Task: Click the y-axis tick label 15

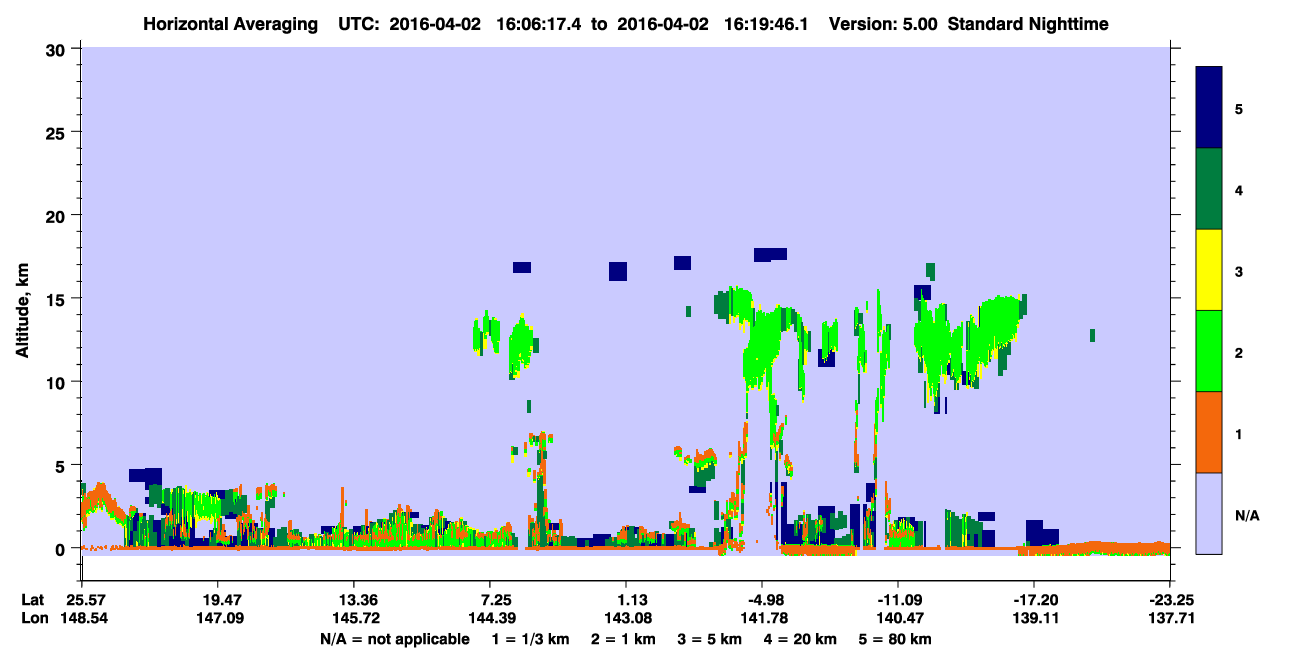Action: coord(58,298)
